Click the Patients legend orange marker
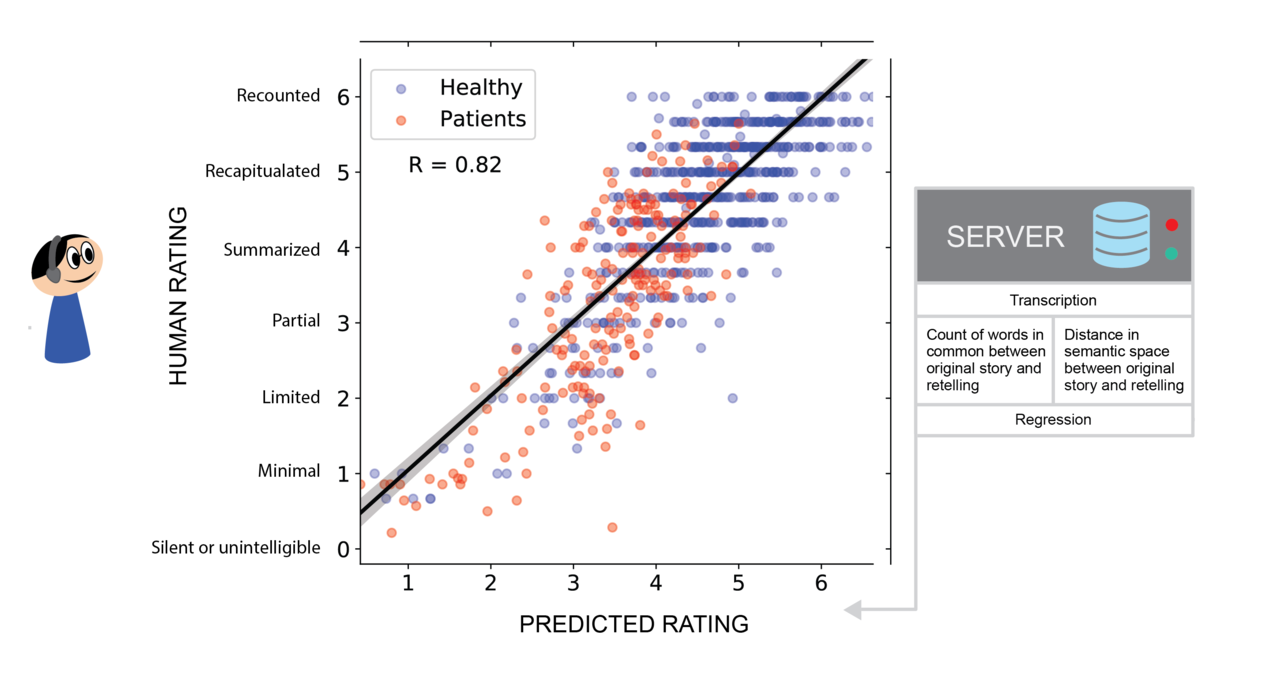Screen dimensions: 1280x682 [401, 120]
